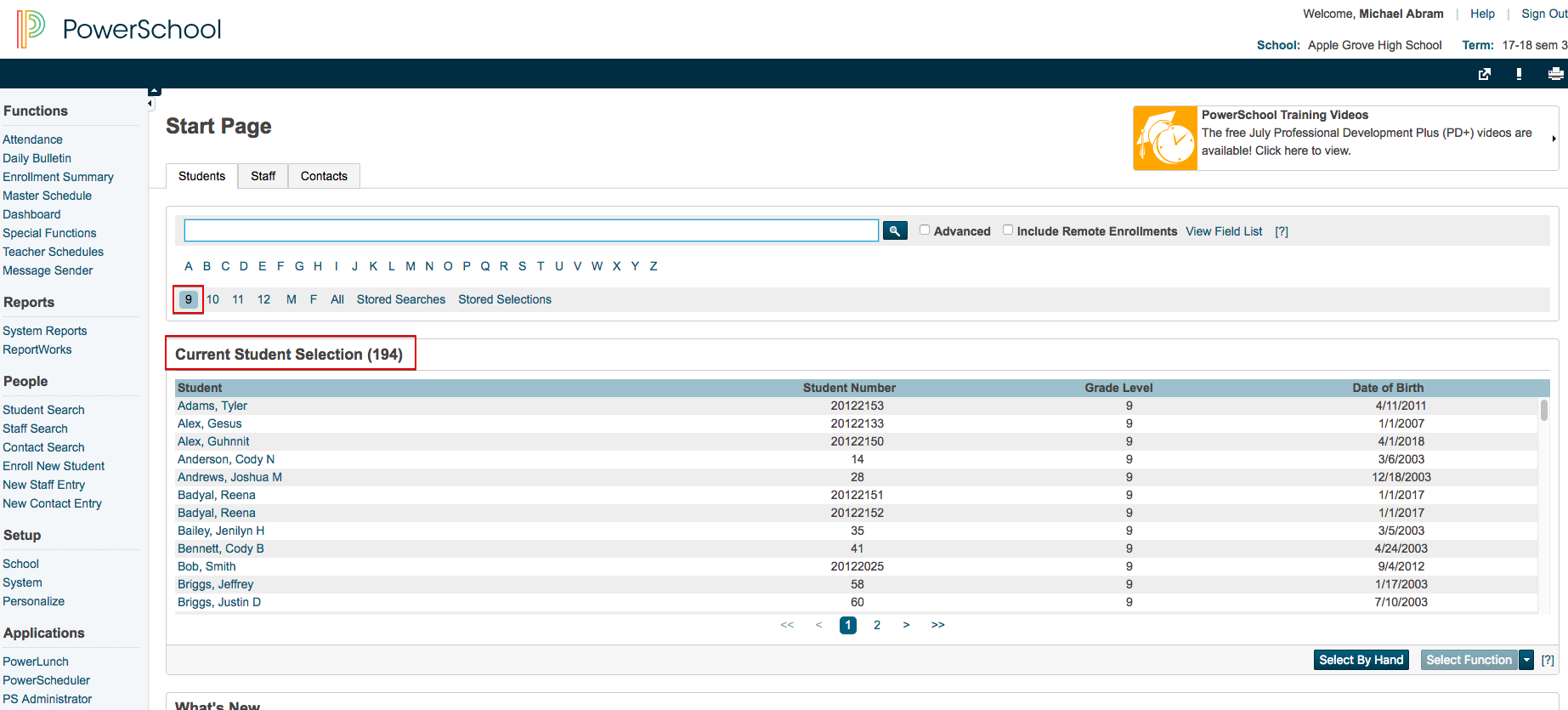Click the Select Function button

click(x=1469, y=660)
